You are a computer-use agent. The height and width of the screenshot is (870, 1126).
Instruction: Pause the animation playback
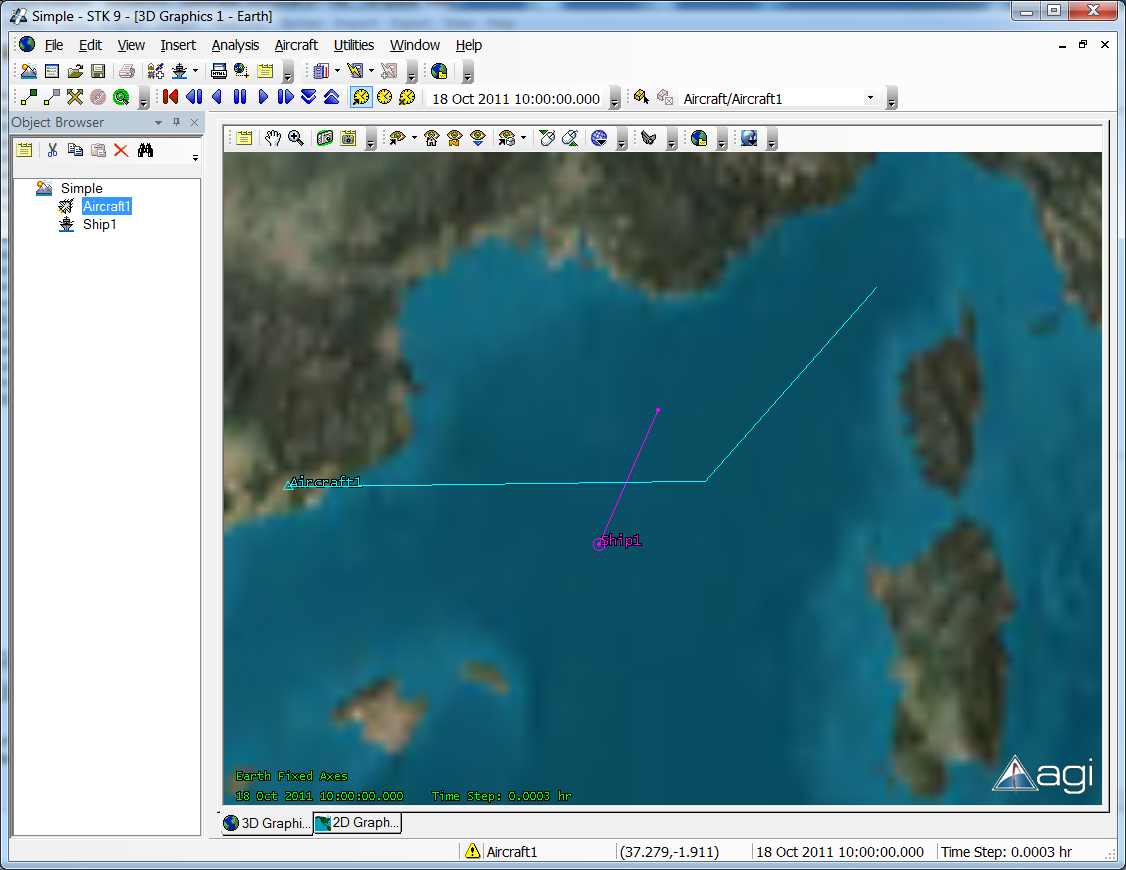[x=240, y=97]
